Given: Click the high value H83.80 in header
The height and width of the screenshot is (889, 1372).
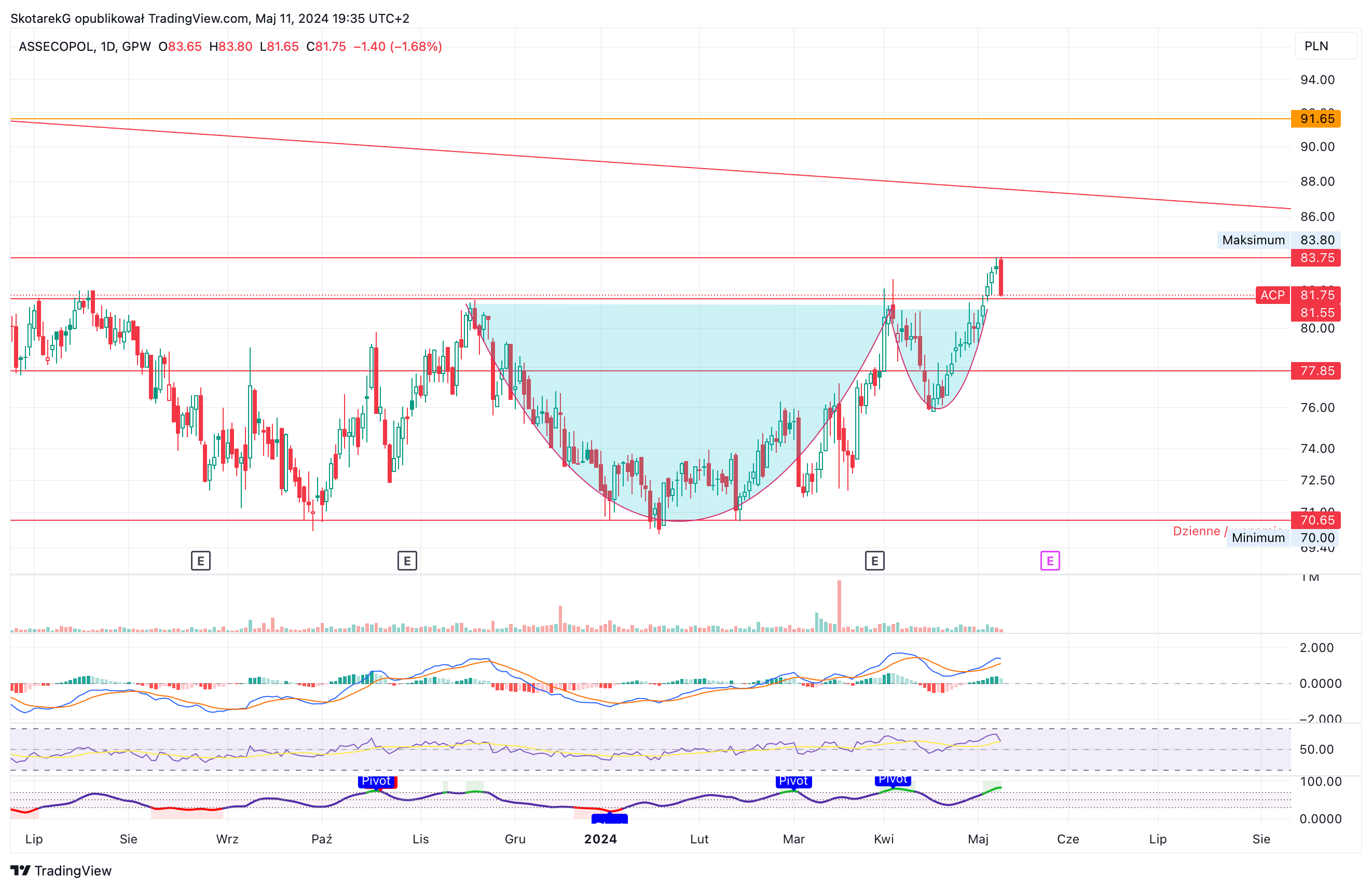Looking at the screenshot, I should point(230,47).
